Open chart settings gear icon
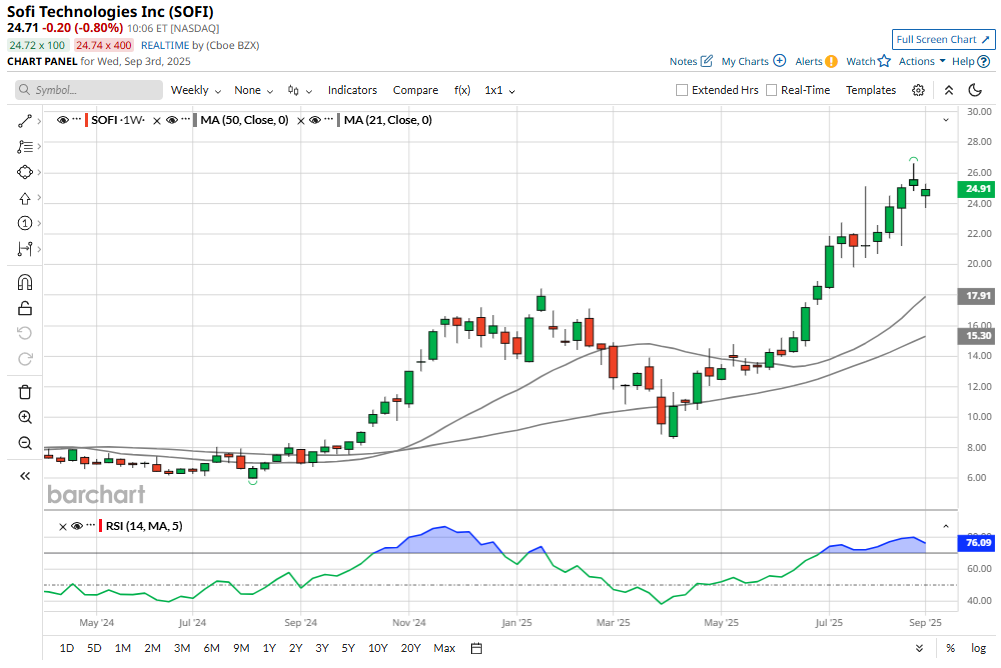The width and height of the screenshot is (1001, 668). click(x=918, y=90)
